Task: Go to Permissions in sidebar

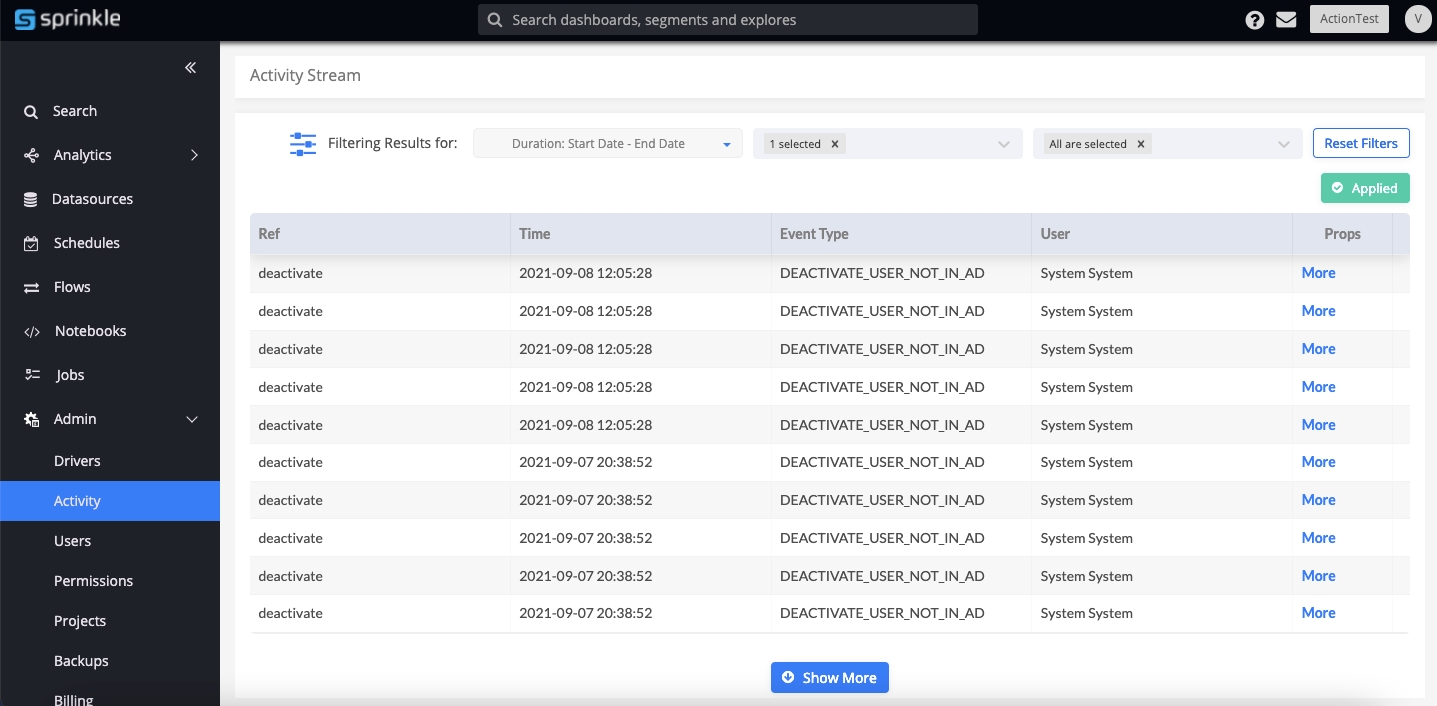Action: point(93,581)
